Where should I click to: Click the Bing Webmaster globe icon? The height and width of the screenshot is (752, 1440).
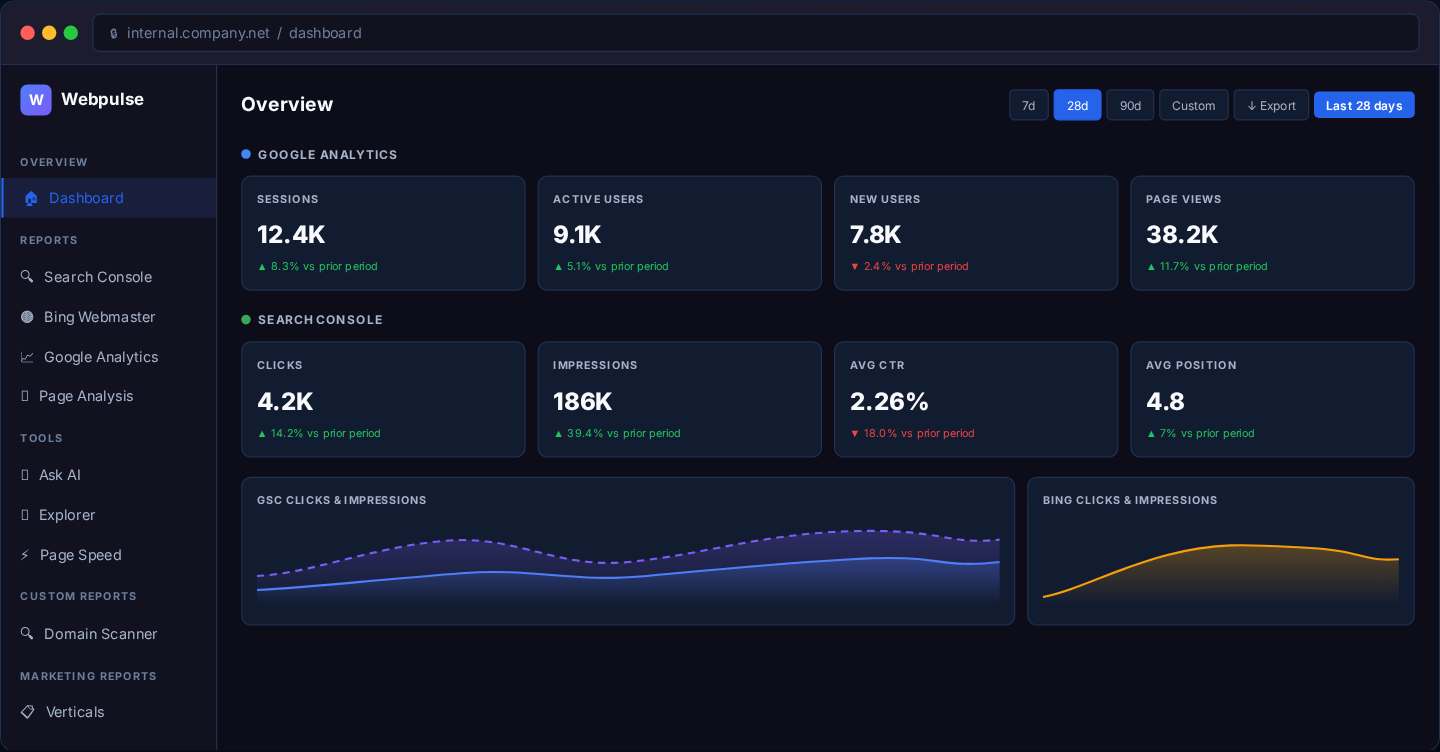click(27, 317)
